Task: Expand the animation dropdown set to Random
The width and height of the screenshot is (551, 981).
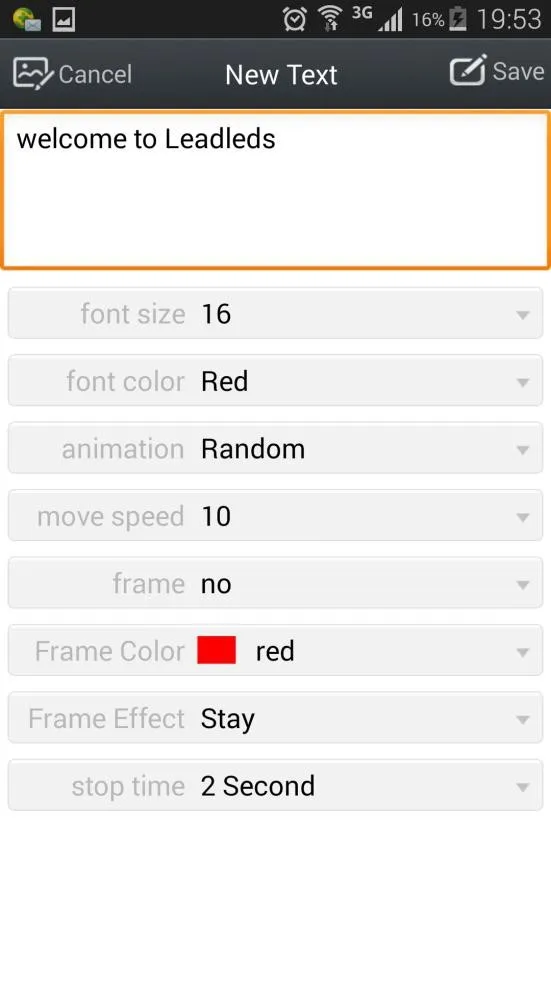Action: [x=275, y=449]
